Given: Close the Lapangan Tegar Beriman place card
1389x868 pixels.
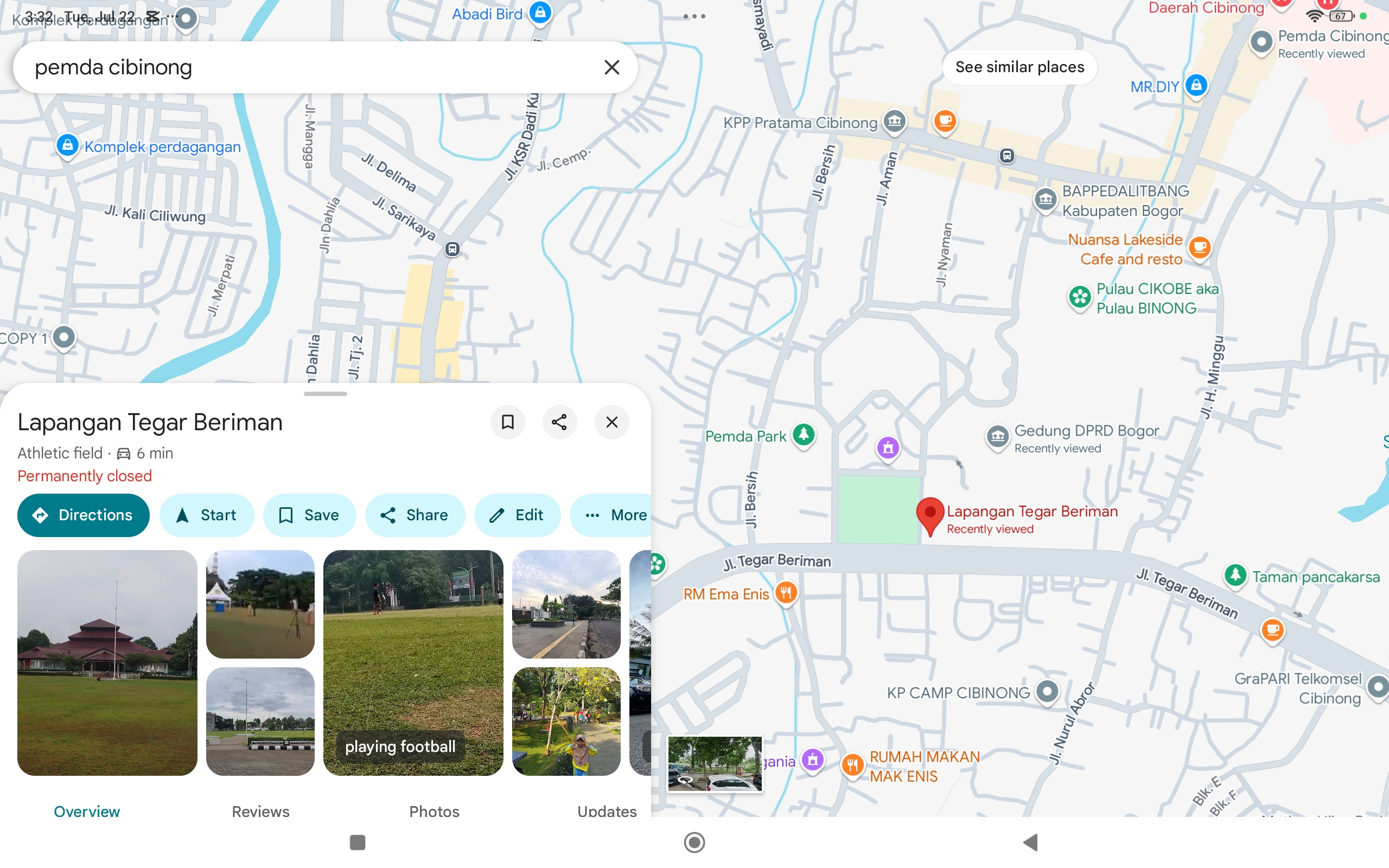Looking at the screenshot, I should (x=611, y=422).
